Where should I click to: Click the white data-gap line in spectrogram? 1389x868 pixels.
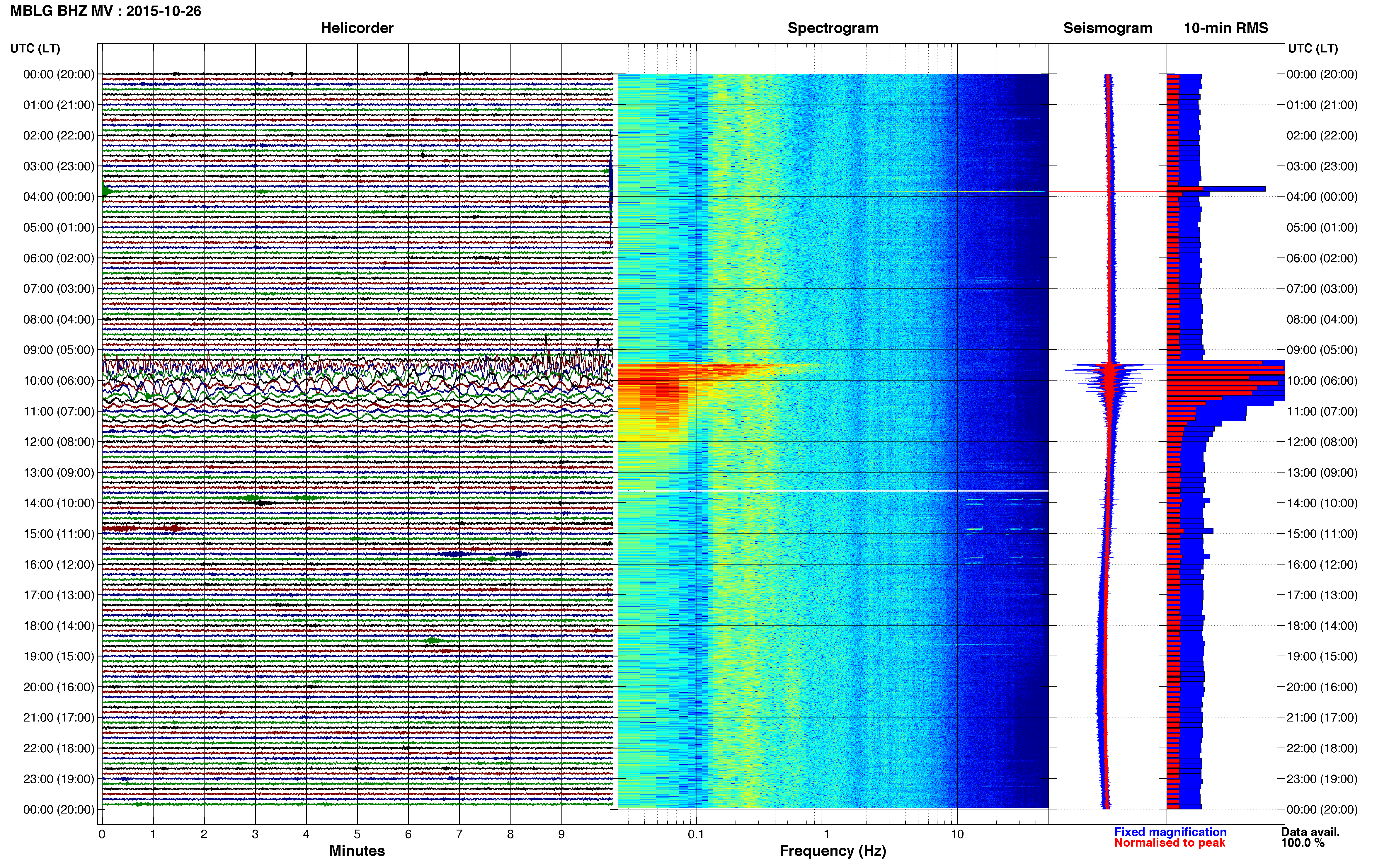click(833, 491)
